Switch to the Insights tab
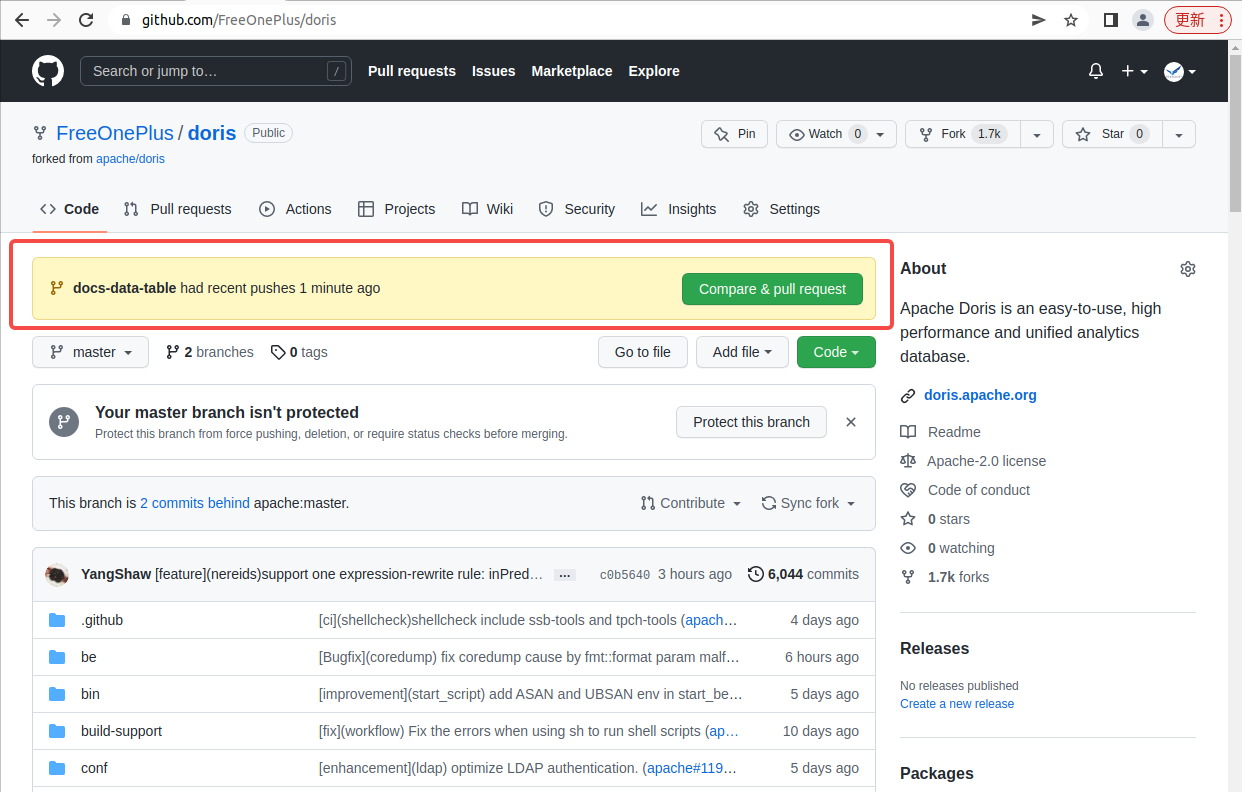This screenshot has height=792, width=1242. 679,209
